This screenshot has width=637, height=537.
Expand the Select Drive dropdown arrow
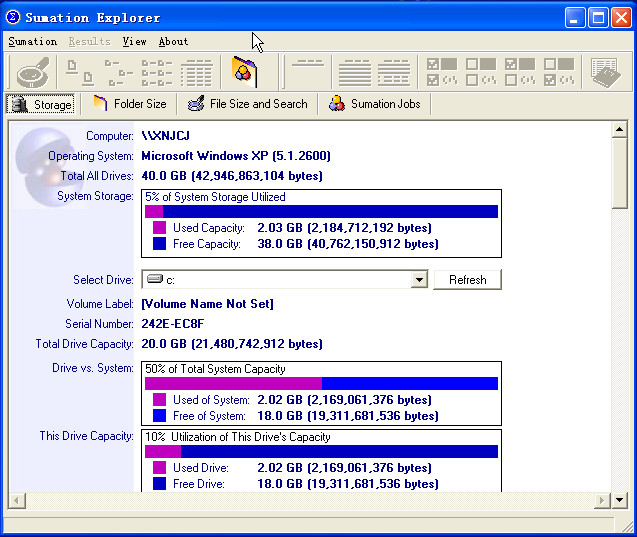(x=419, y=279)
